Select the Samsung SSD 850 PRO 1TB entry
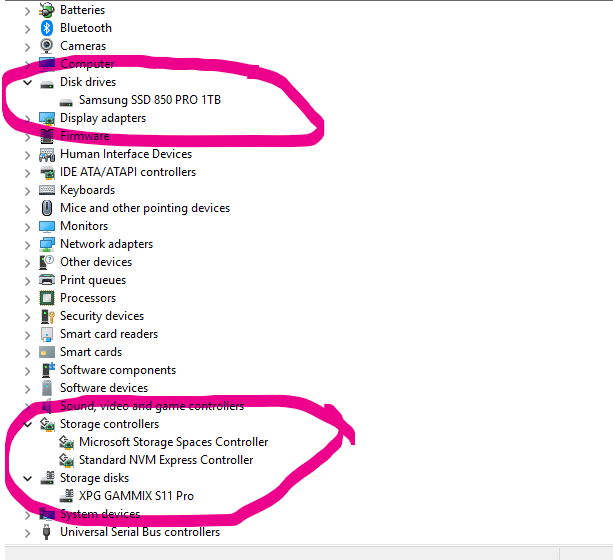Screen dimensions: 613x560 pos(150,100)
